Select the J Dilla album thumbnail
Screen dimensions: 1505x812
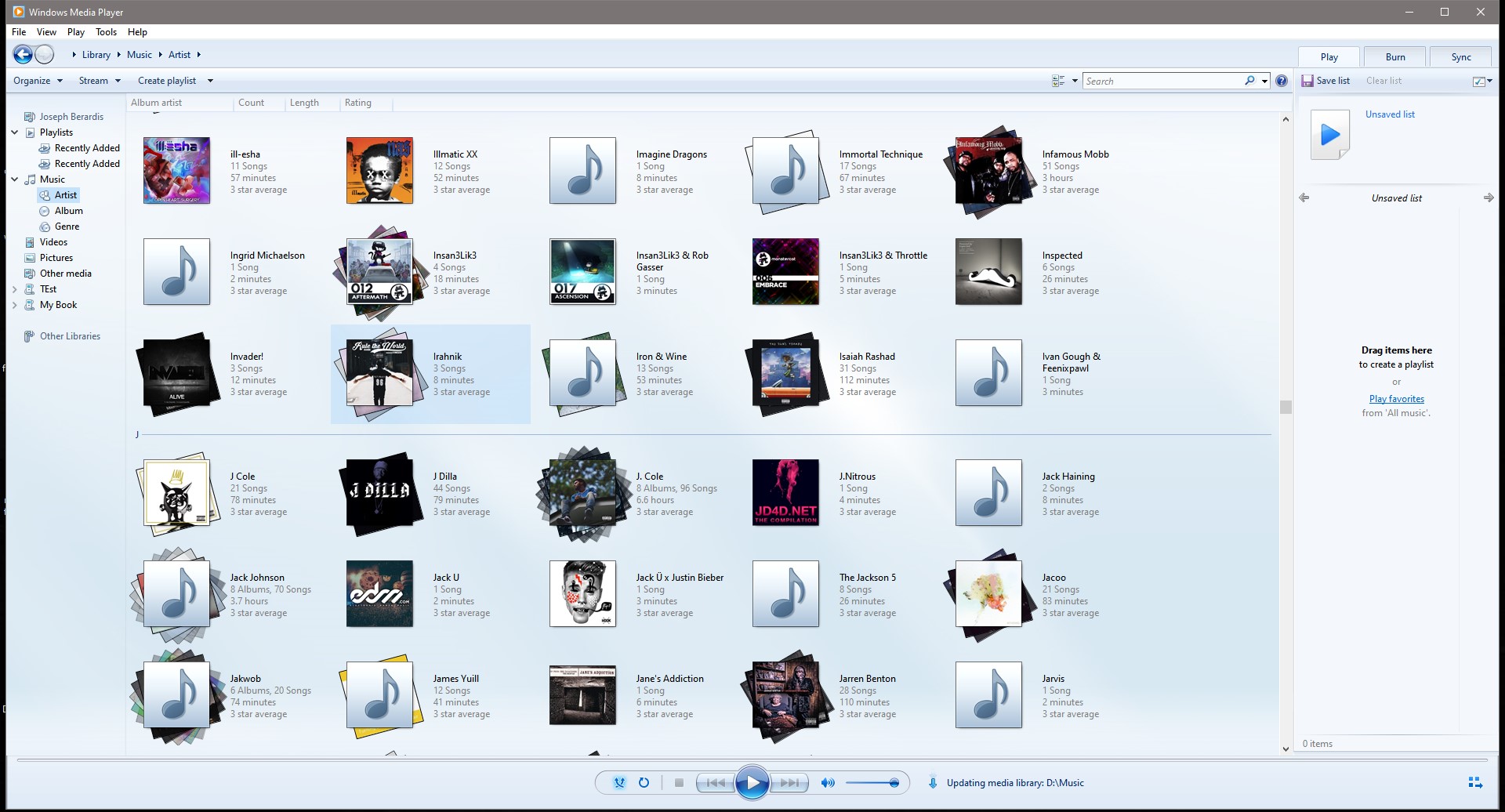click(380, 492)
